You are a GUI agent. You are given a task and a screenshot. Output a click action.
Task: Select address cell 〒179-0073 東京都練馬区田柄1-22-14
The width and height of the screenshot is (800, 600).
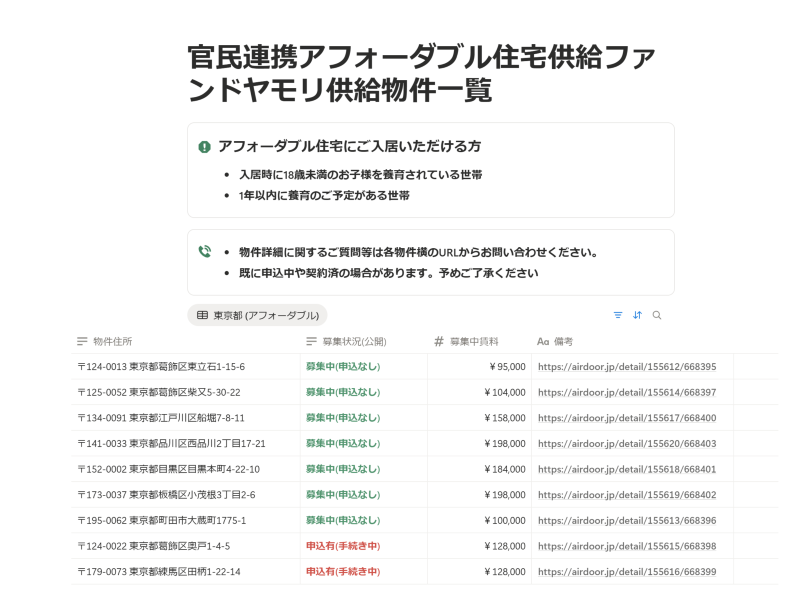(x=186, y=571)
